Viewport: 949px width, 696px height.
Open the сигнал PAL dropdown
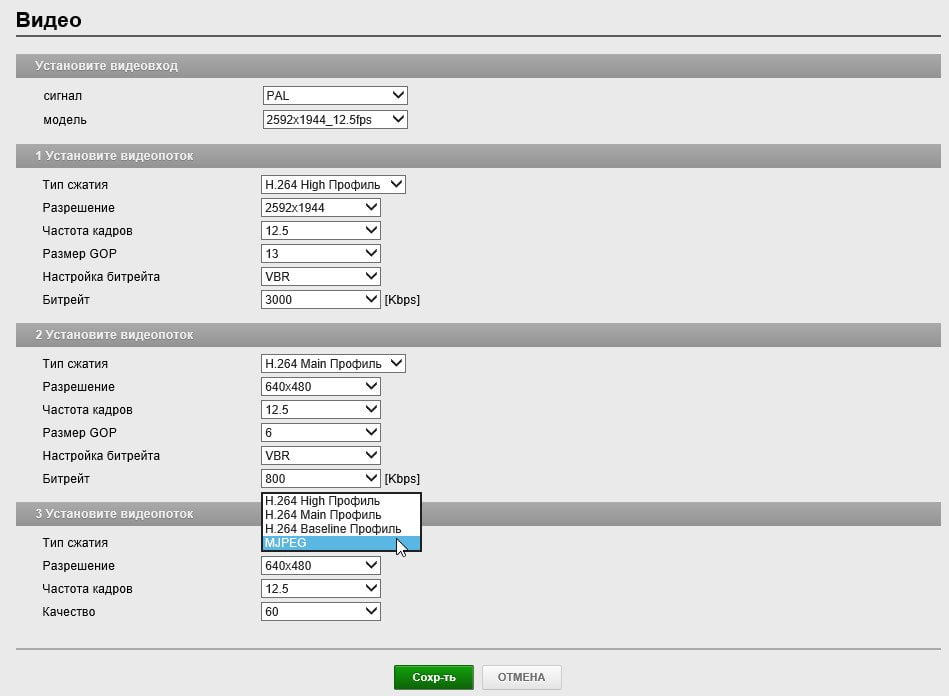click(x=335, y=96)
